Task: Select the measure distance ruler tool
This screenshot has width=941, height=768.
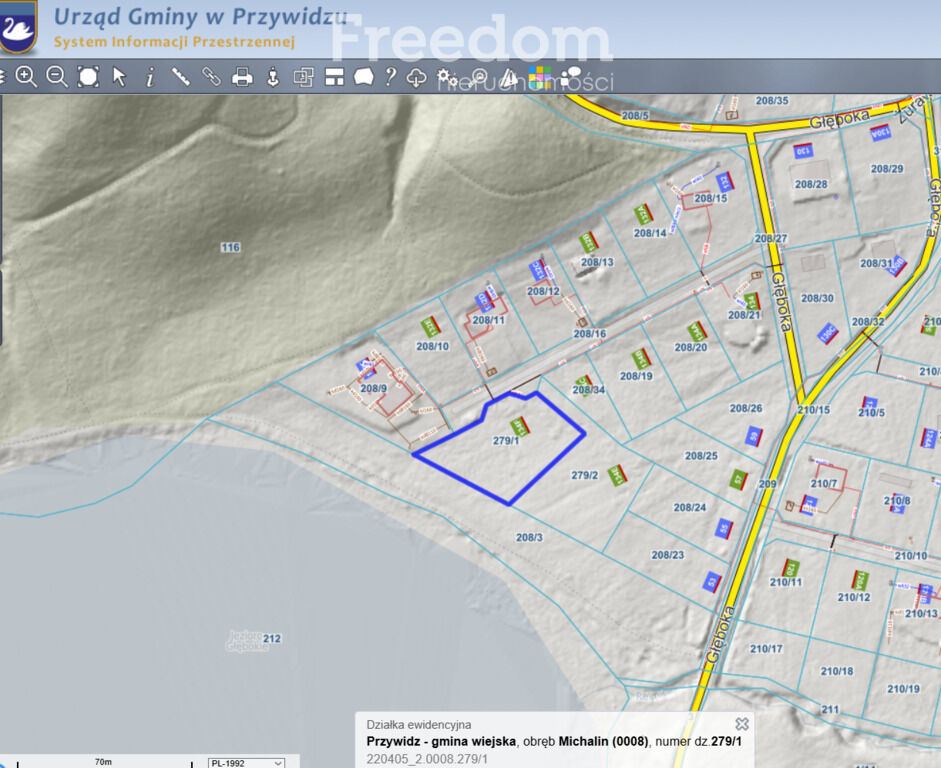Action: (181, 77)
